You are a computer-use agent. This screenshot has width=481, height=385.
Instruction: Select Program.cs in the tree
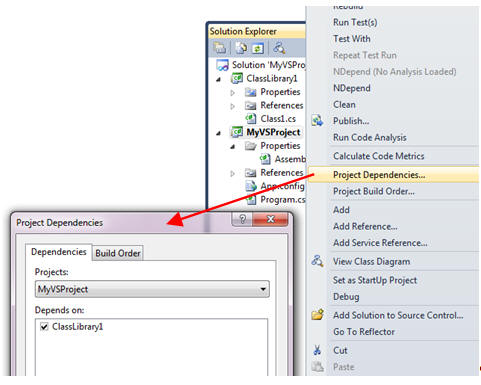click(283, 200)
